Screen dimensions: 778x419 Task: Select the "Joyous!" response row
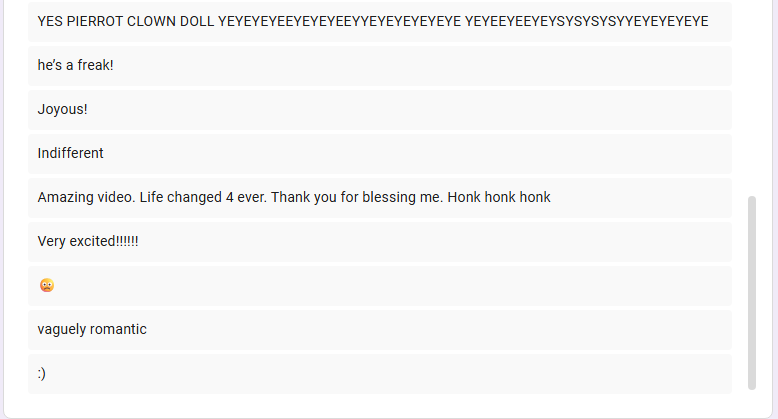pos(380,109)
